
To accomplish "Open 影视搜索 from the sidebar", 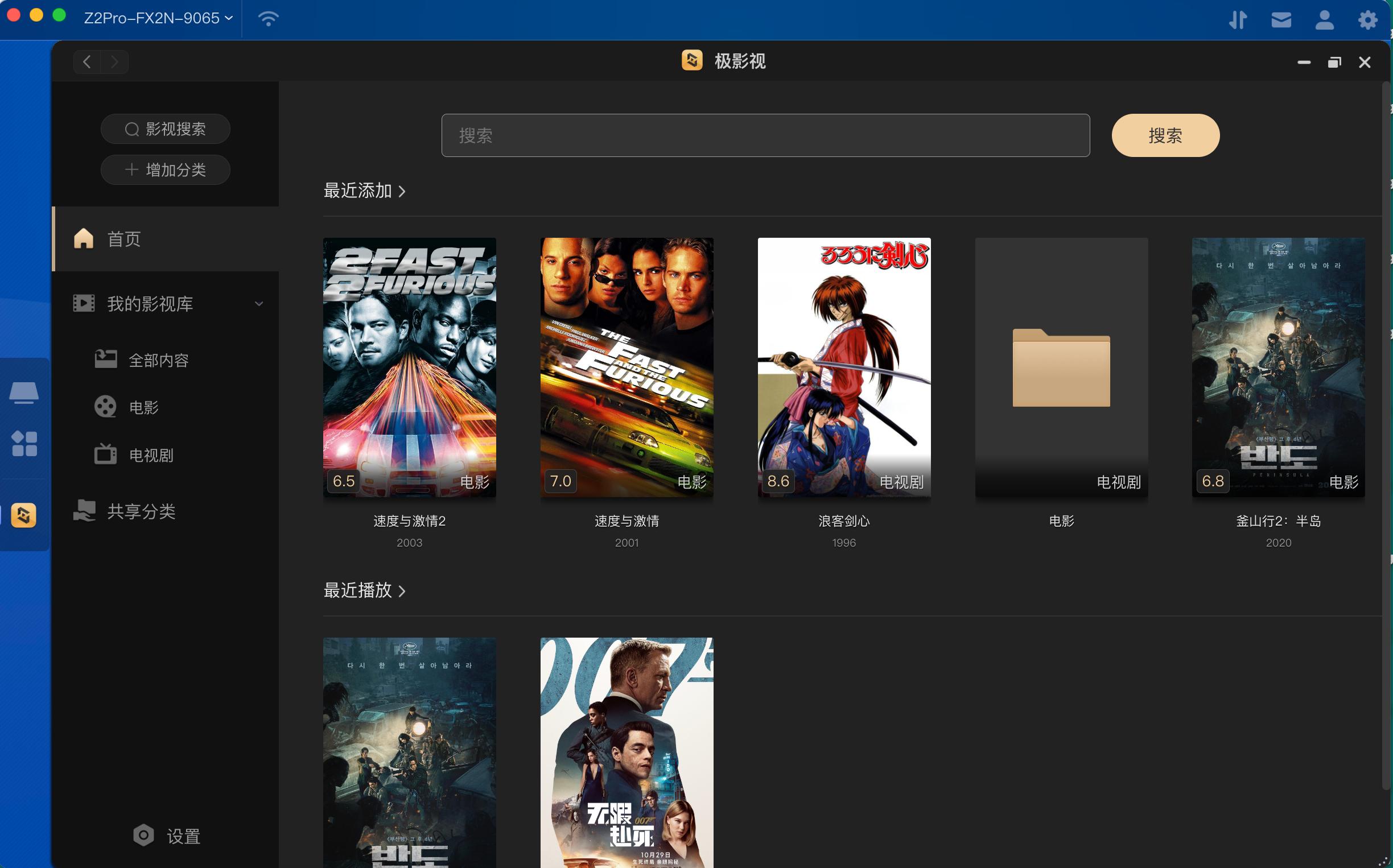I will 166,129.
